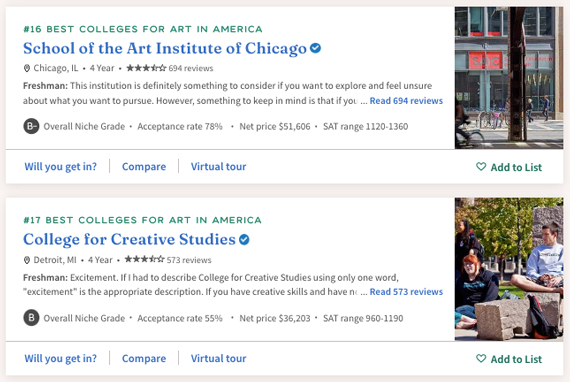This screenshot has height=382, width=570.
Task: Click location pin icon next to Chicago, IL
Action: click(x=27, y=68)
